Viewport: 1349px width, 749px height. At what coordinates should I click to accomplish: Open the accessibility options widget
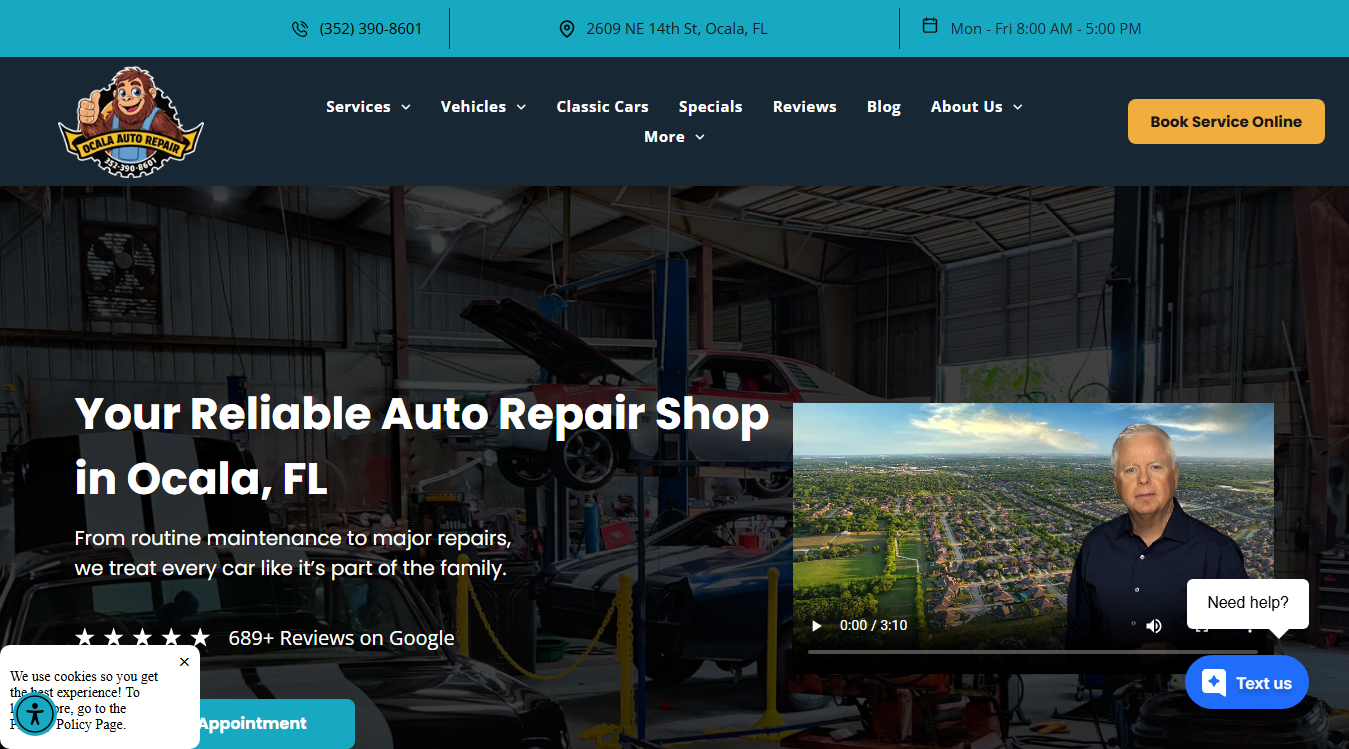35,714
